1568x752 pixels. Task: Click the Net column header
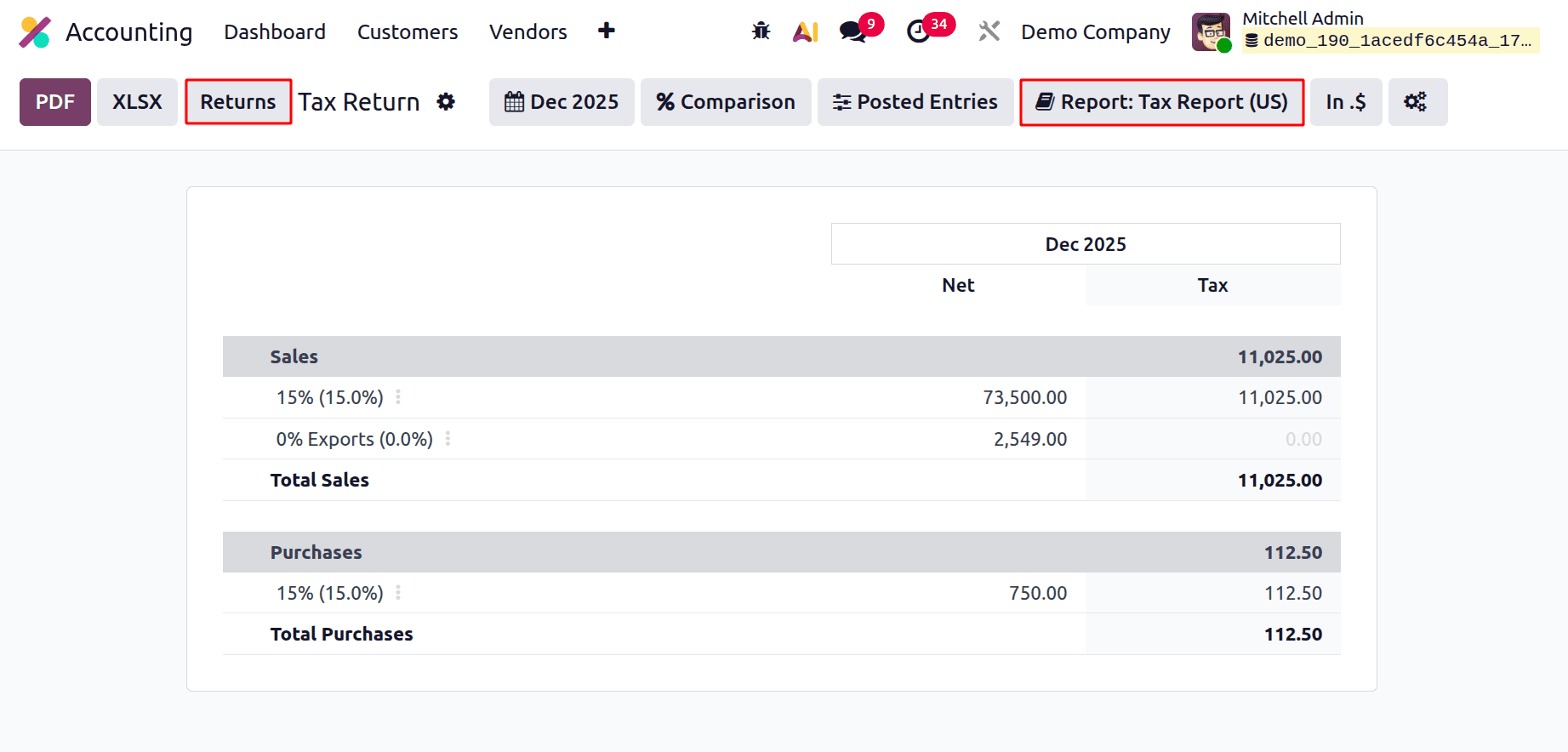[x=958, y=285]
